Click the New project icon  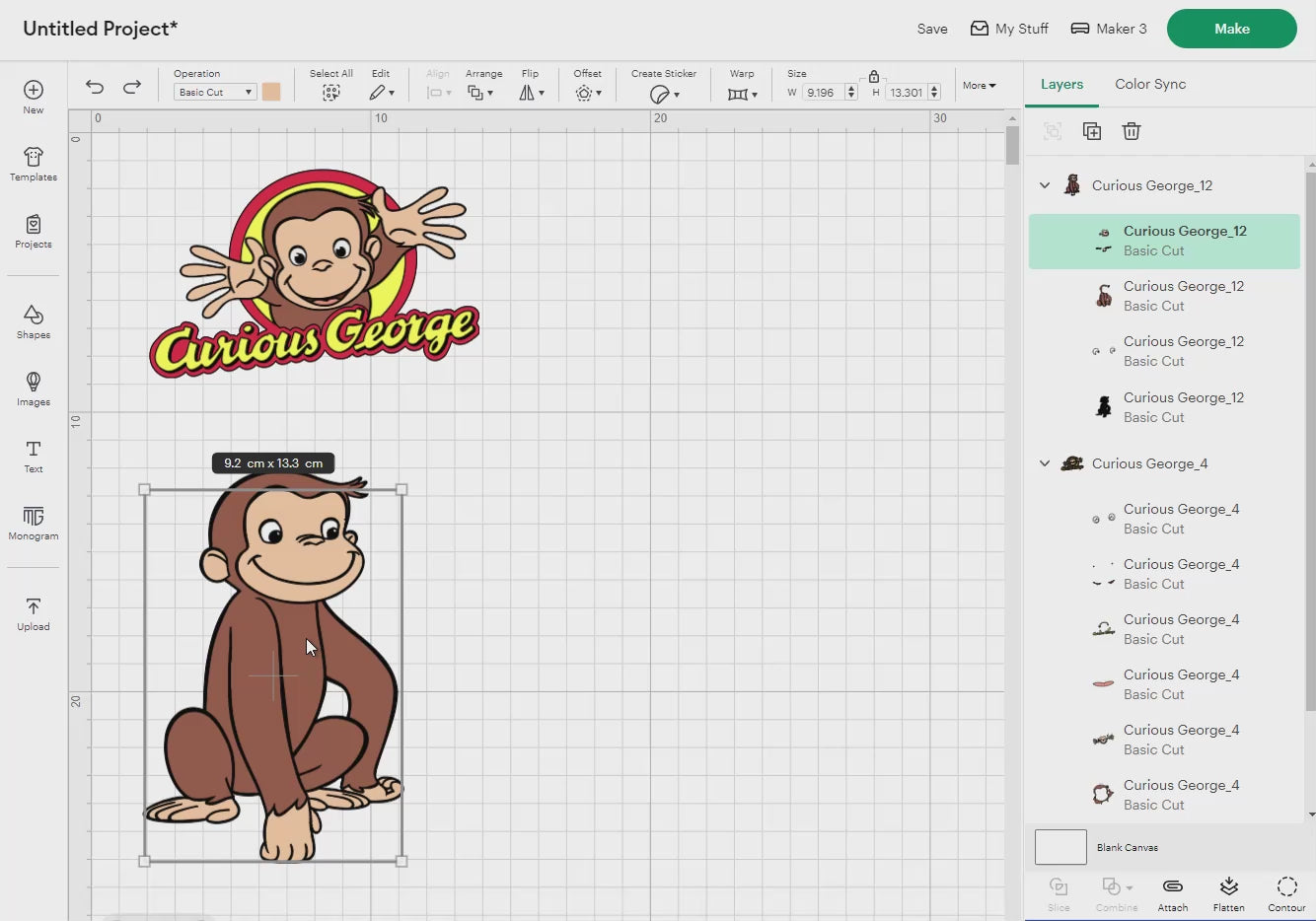[34, 90]
